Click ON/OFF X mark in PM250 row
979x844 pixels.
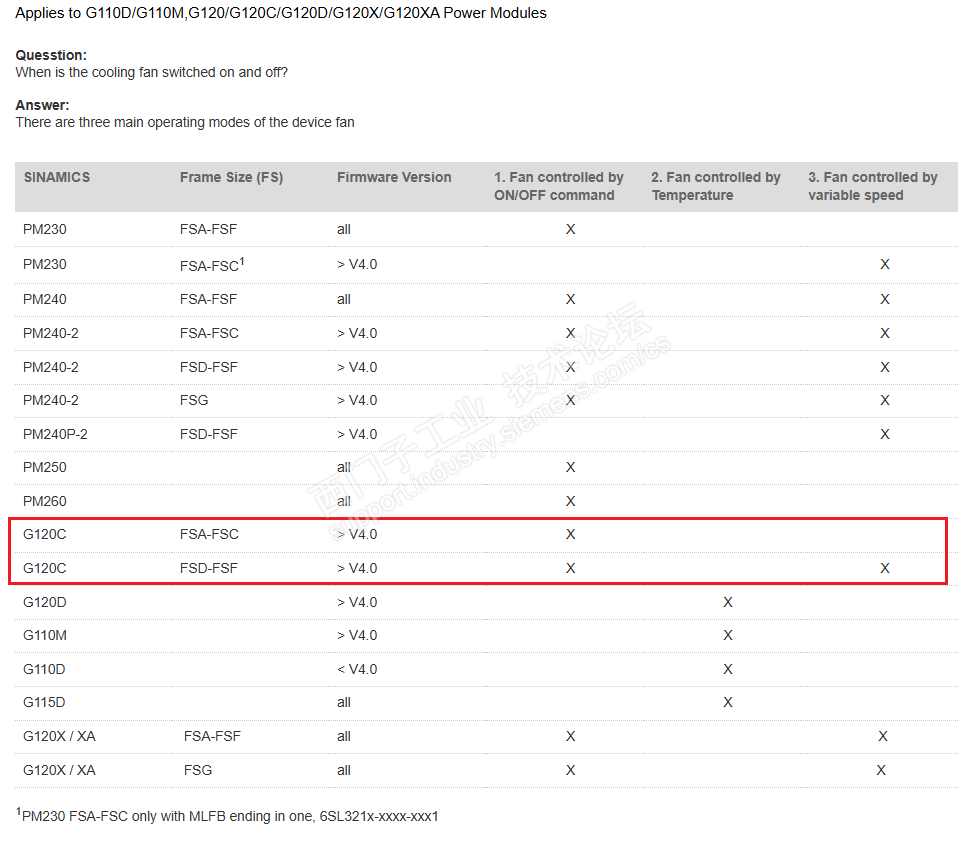tap(571, 468)
